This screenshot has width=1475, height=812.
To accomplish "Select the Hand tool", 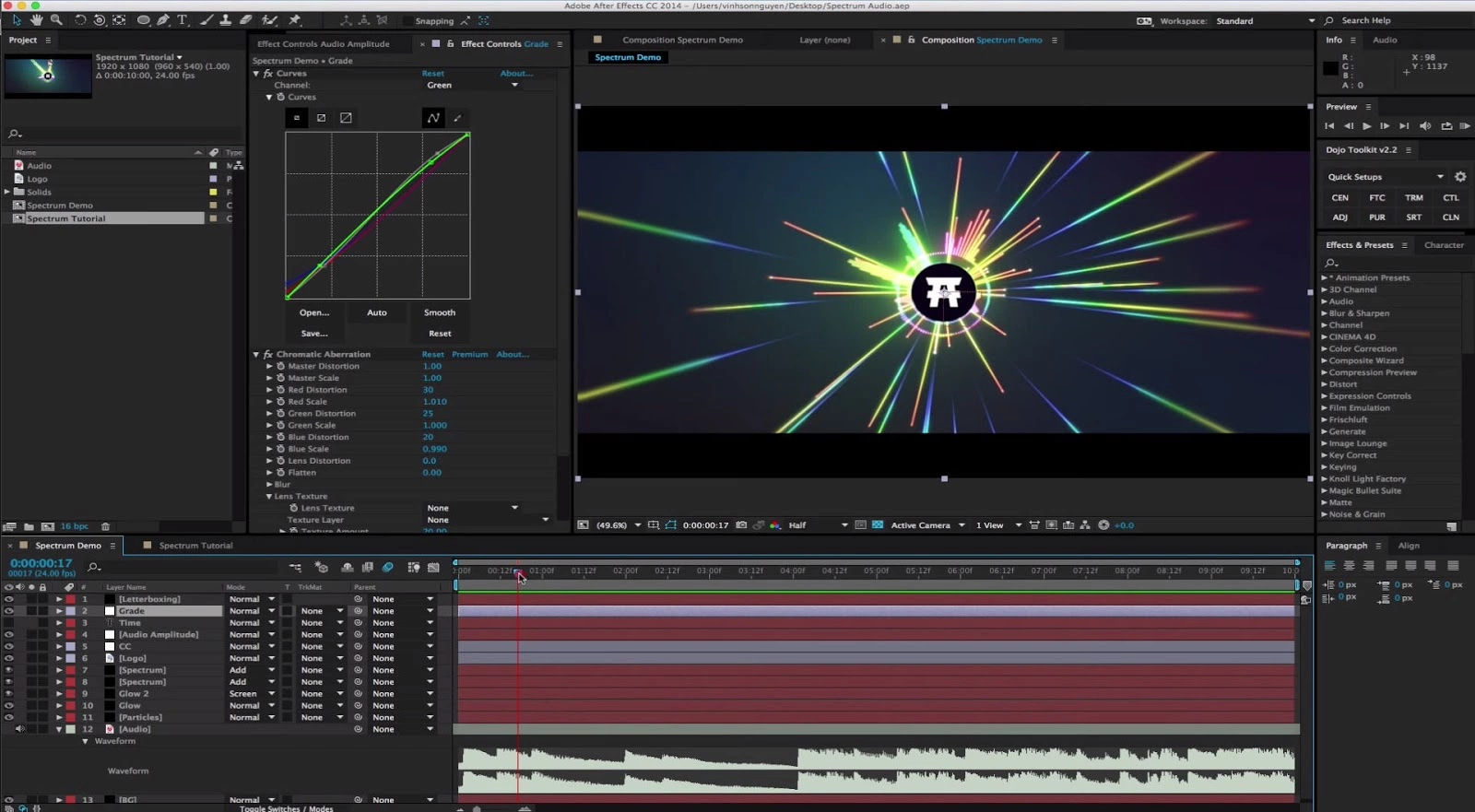I will pyautogui.click(x=36, y=19).
